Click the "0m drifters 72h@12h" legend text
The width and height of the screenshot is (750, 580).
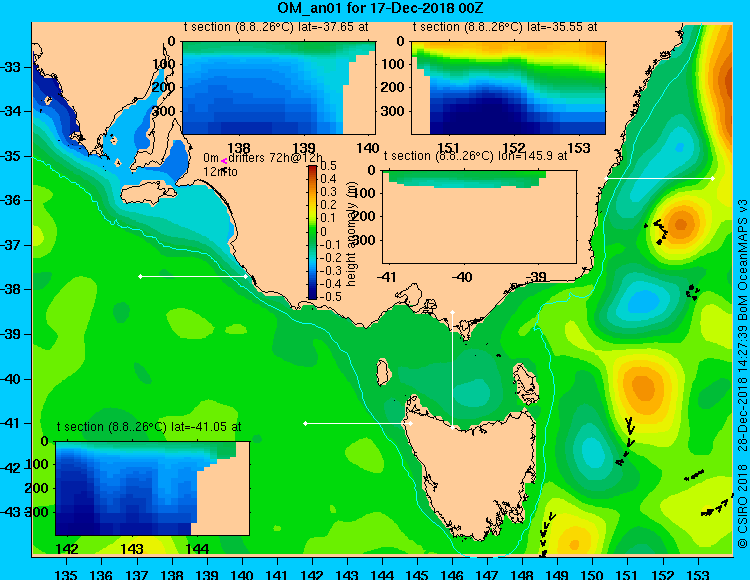[263, 158]
